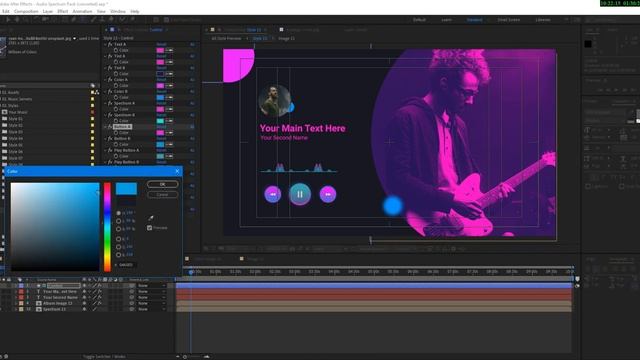The width and height of the screenshot is (640, 360).
Task: Click eyedropper beside Color A color swatch
Action: pyautogui.click(x=169, y=86)
